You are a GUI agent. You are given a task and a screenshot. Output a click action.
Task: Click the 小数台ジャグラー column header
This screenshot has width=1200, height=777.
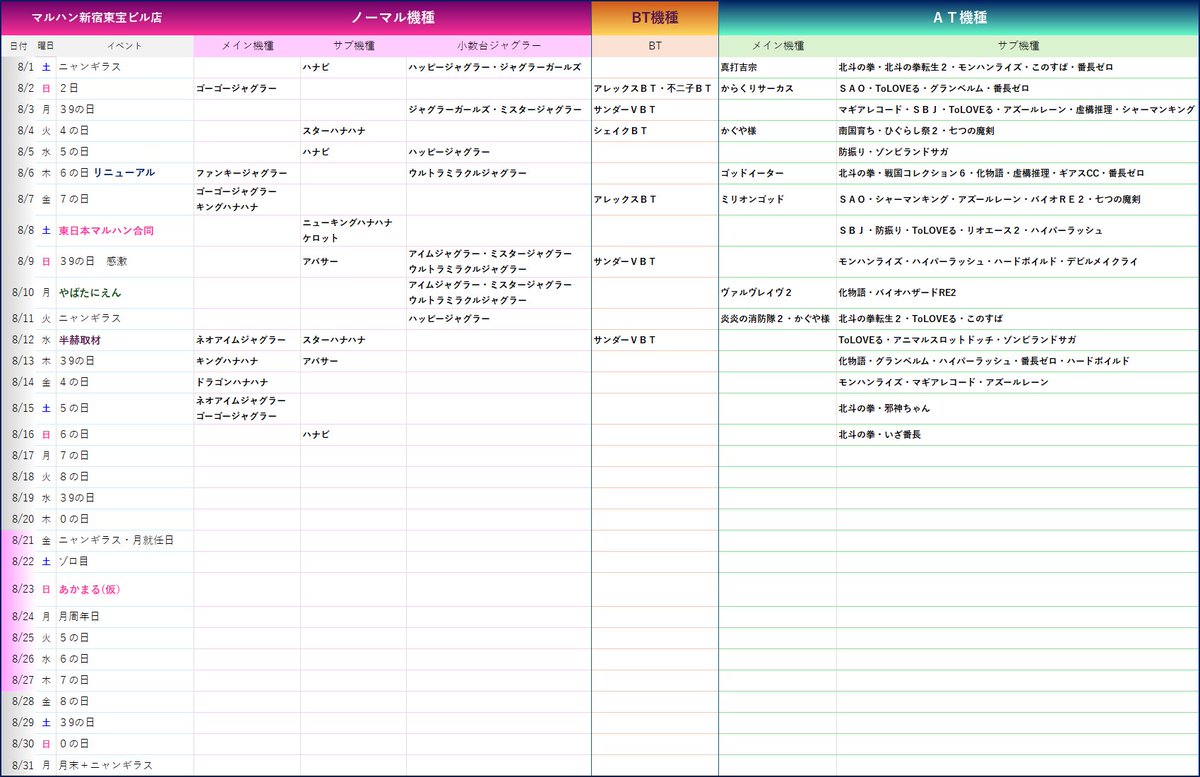(x=499, y=46)
